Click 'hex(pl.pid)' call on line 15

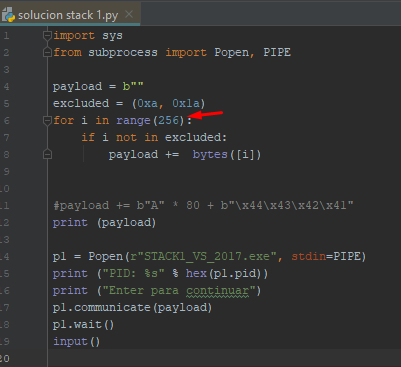pyautogui.click(x=223, y=274)
